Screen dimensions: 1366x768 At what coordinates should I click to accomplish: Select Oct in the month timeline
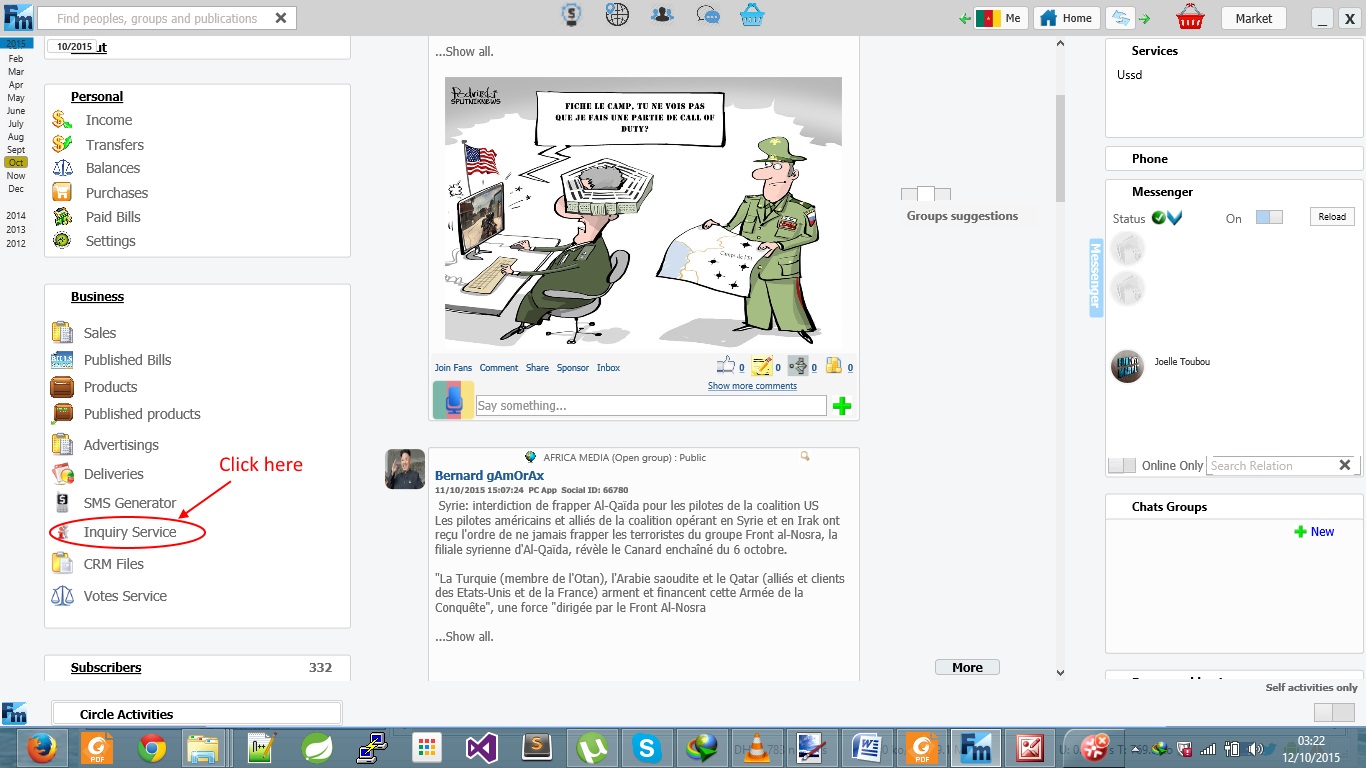pos(16,162)
